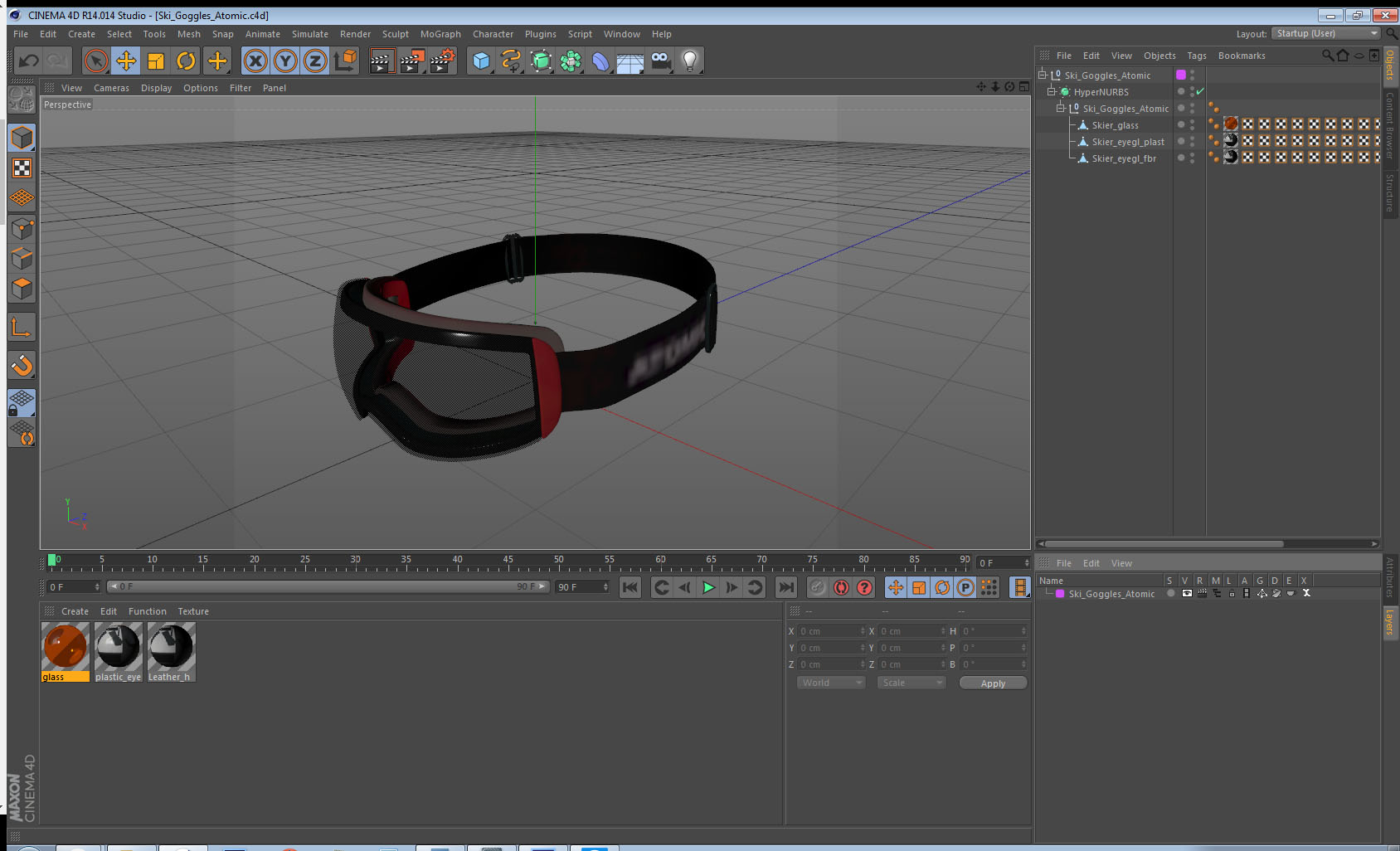Toggle Skier_glass editor visibility dot
This screenshot has height=851, width=1400.
(x=1192, y=122)
